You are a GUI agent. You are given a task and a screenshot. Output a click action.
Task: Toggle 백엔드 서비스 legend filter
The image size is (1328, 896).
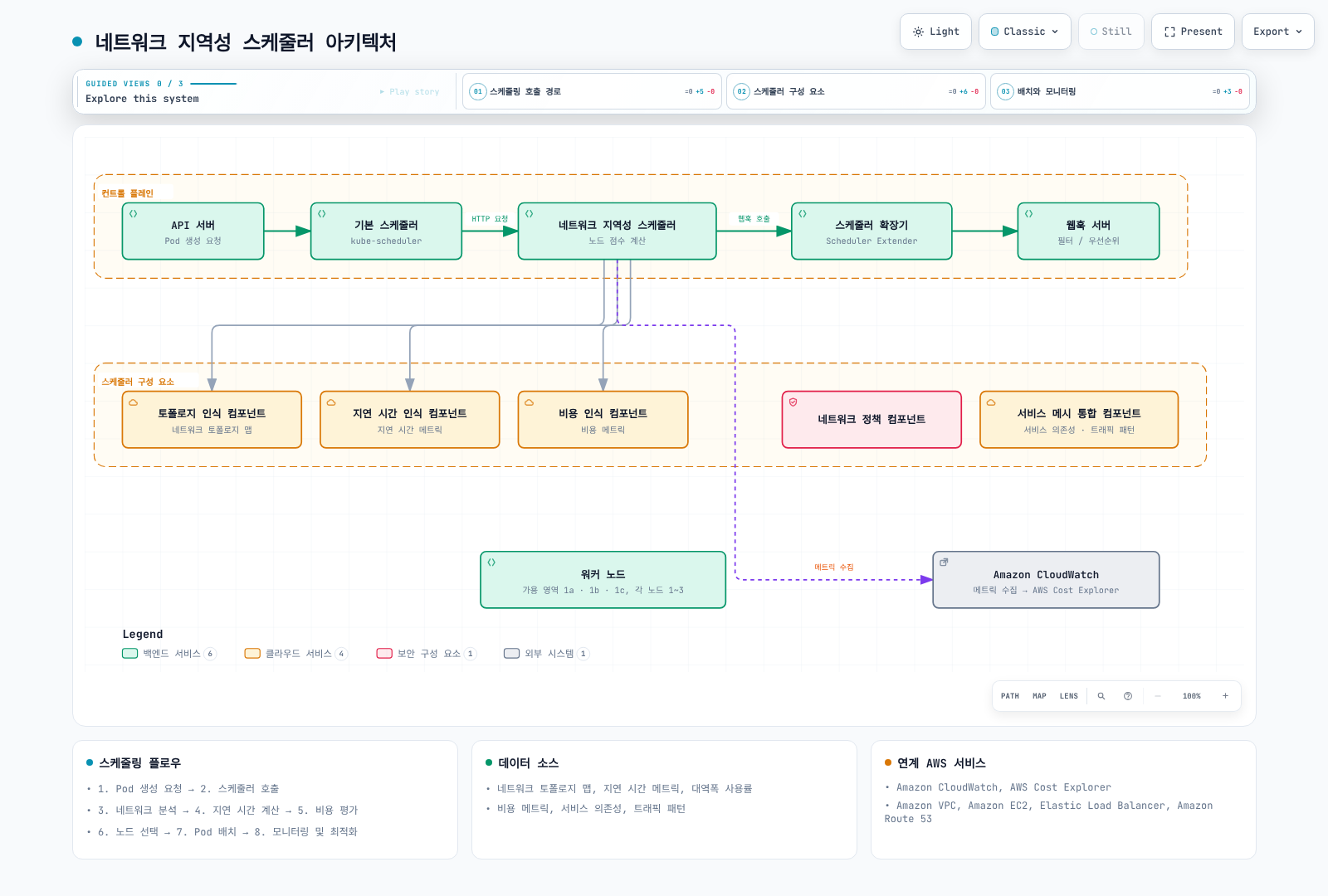[x=169, y=654]
